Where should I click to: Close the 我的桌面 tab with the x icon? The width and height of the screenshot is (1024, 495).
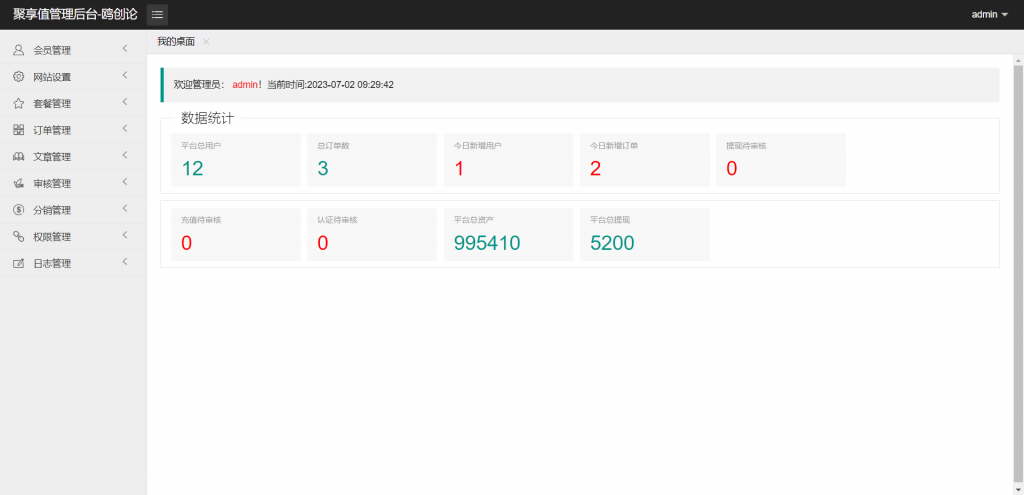click(x=206, y=42)
